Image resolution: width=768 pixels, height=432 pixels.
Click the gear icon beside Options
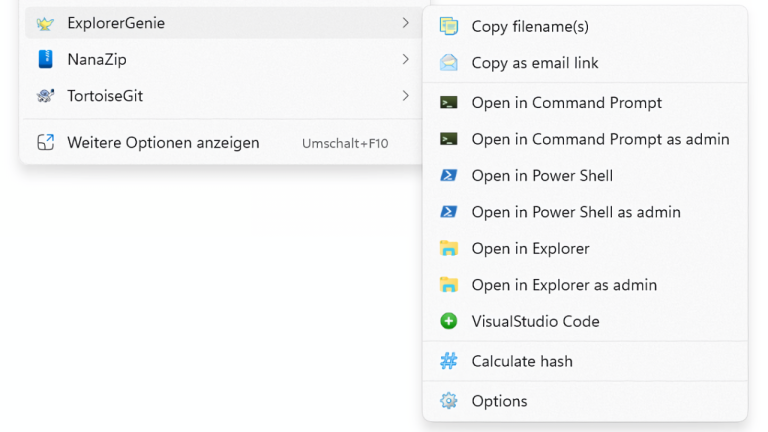[449, 401]
